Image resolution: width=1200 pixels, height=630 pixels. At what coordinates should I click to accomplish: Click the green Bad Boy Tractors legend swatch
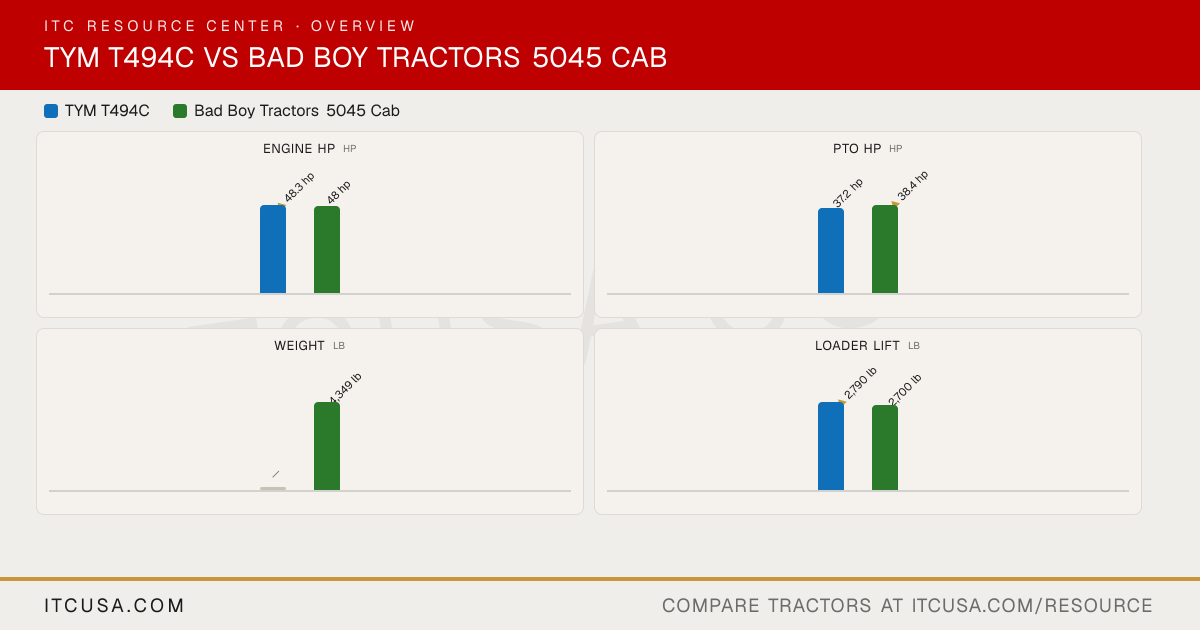point(180,111)
